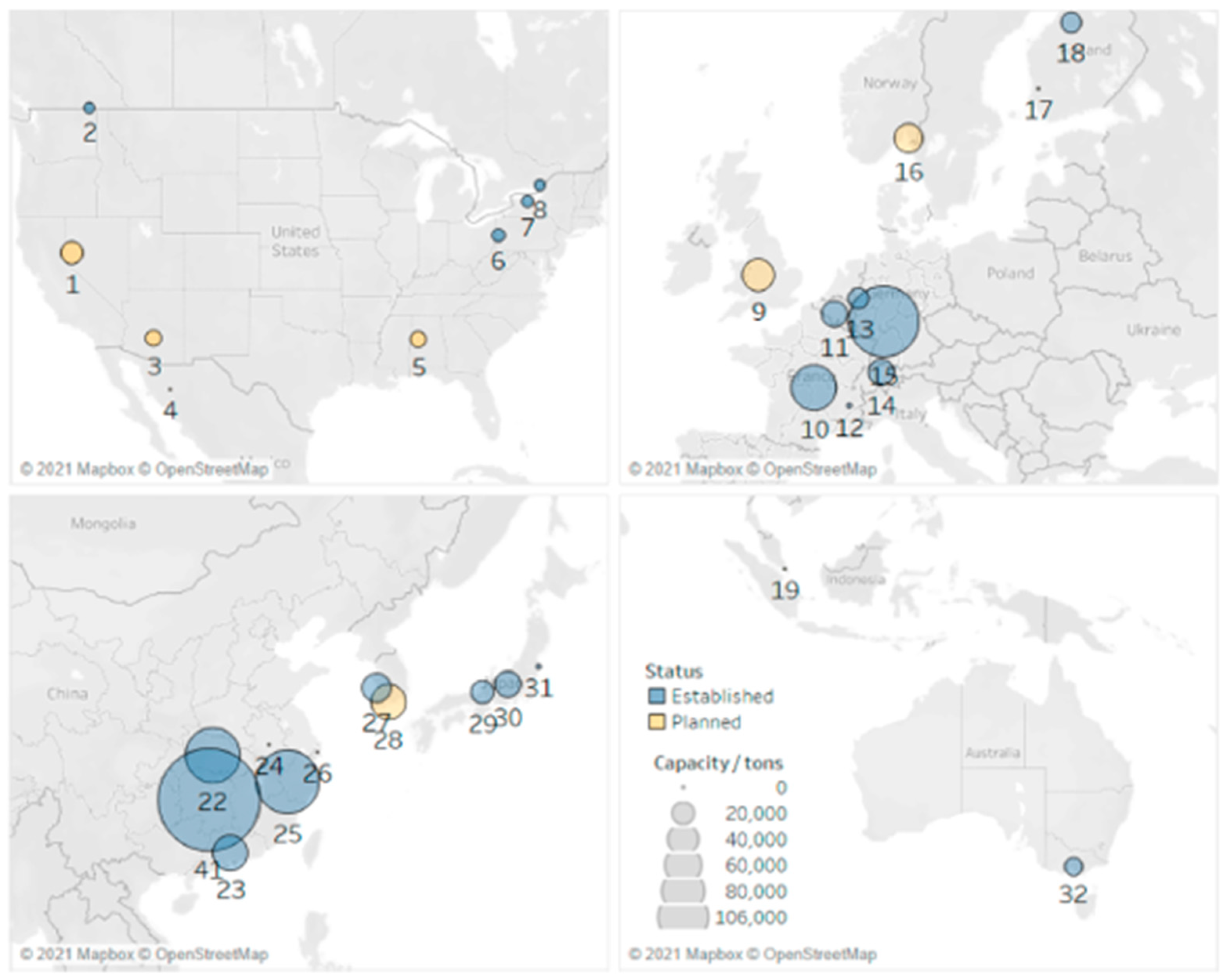Click the large blue circle labeled 25
The height and width of the screenshot is (980, 1227).
click(288, 782)
